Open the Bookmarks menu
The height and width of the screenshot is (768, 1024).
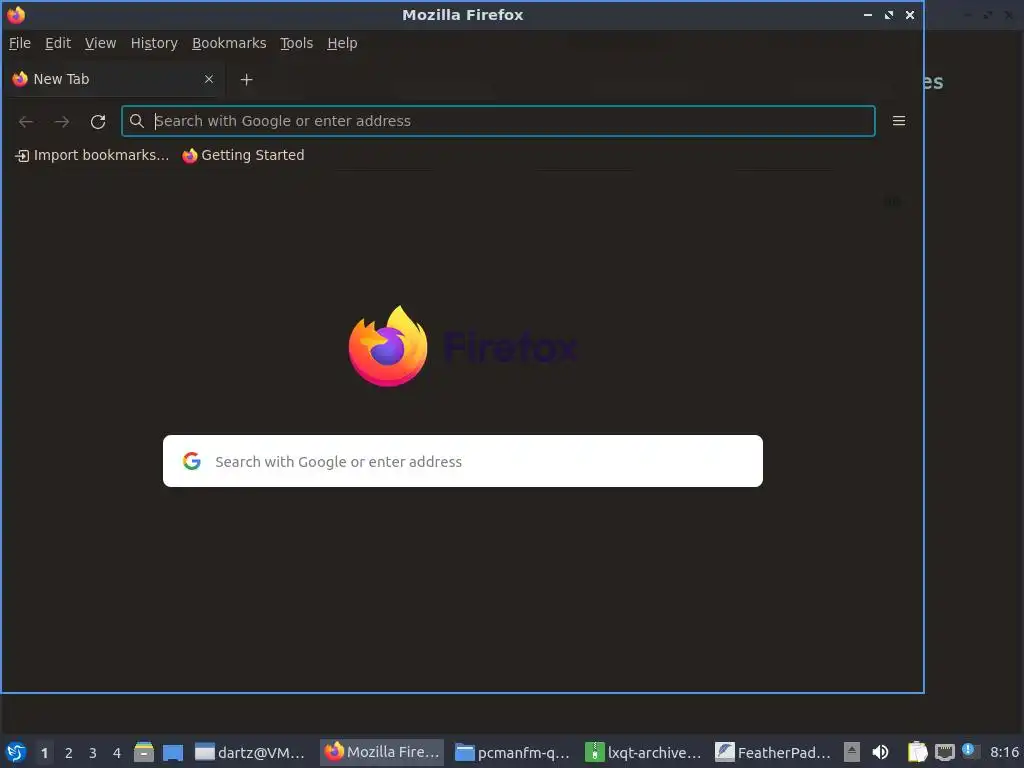tap(229, 43)
